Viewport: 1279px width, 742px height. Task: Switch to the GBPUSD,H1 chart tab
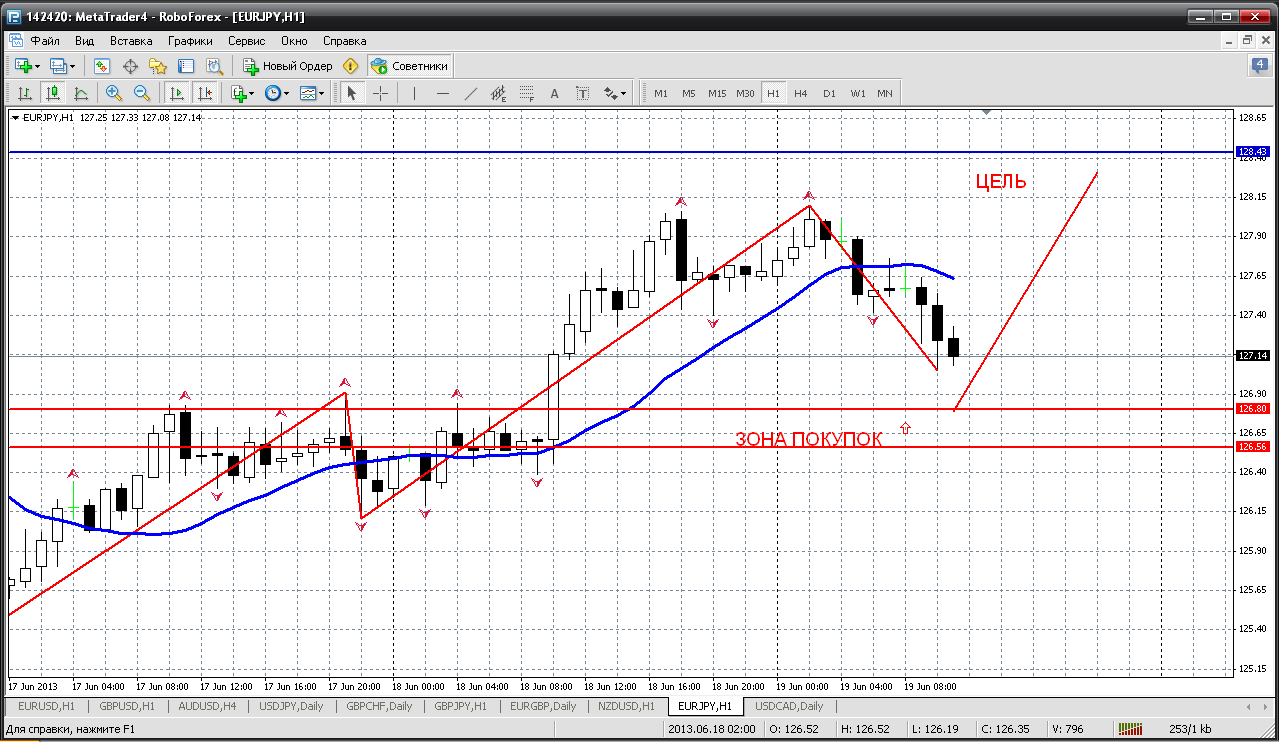point(127,706)
